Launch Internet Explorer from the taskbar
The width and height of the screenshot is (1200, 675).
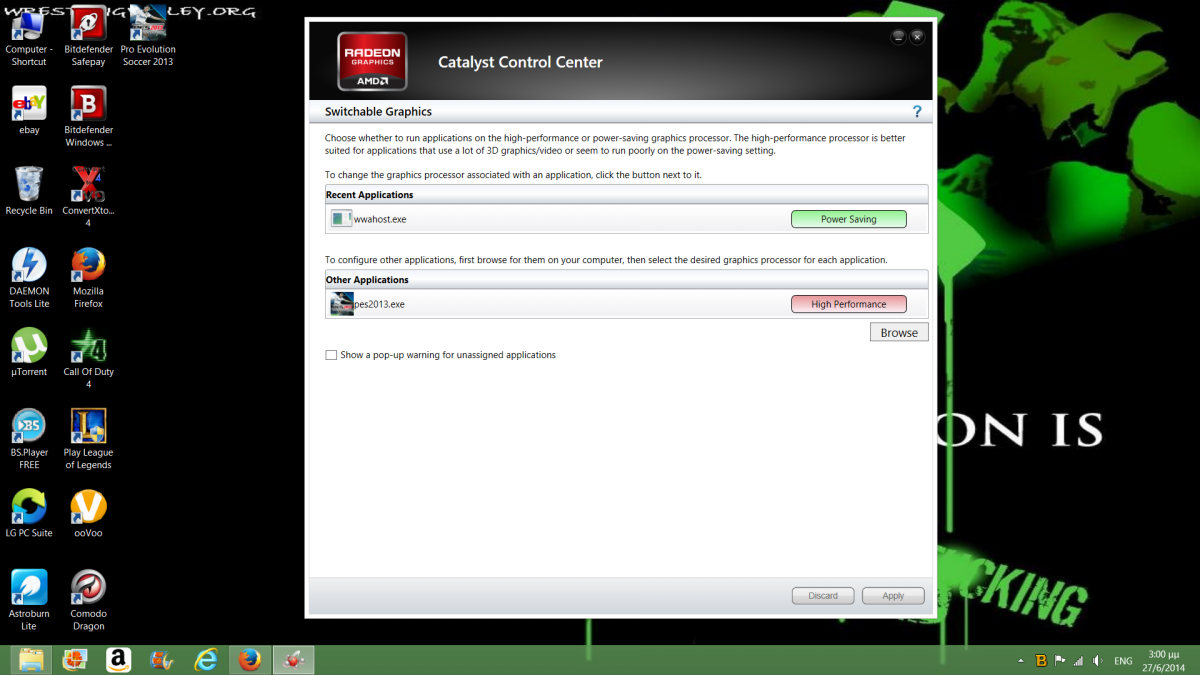click(x=206, y=660)
